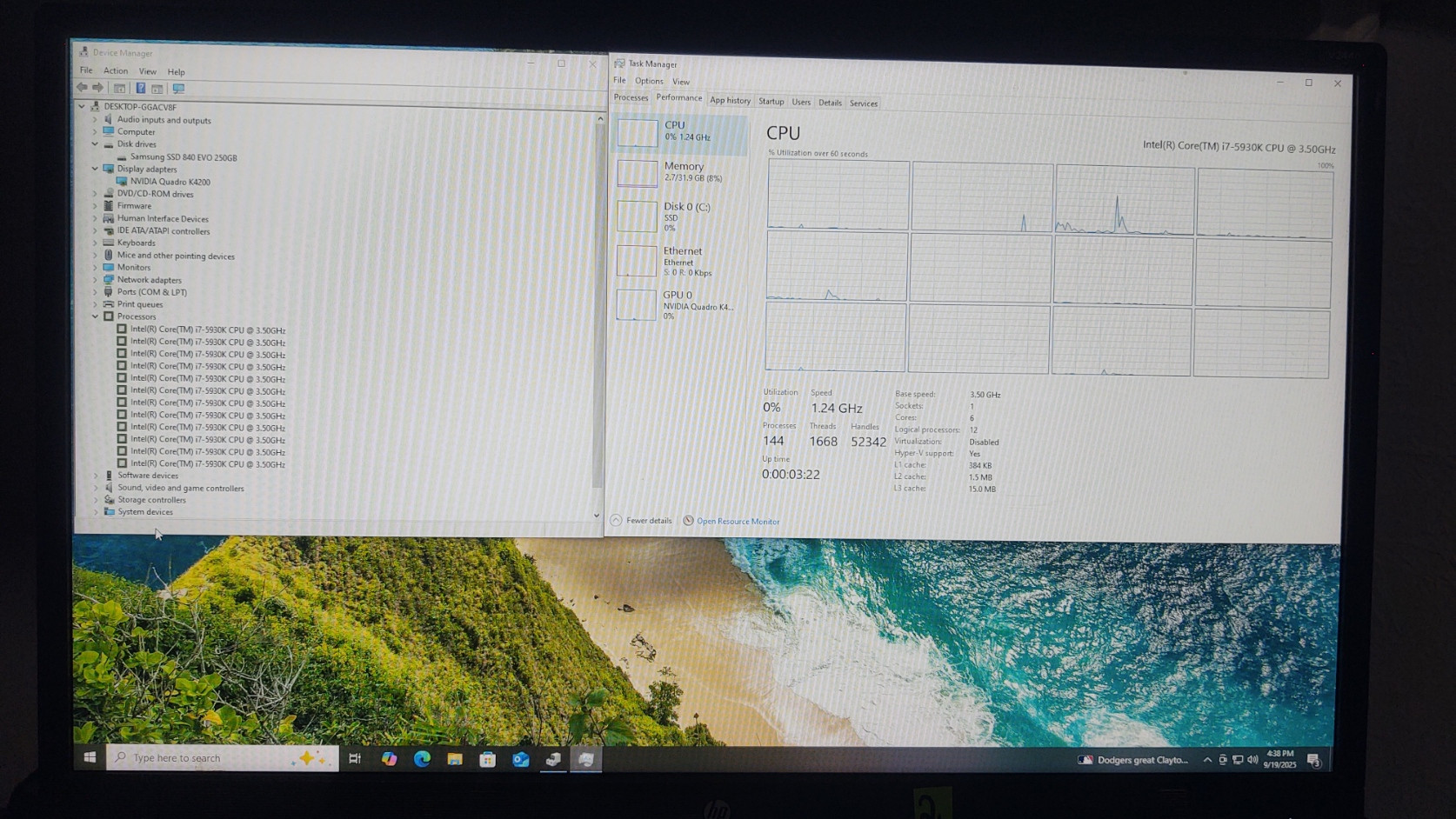Click Scan for hardware changes monitor icon
Screen dimensions: 1456x819
[x=178, y=89]
